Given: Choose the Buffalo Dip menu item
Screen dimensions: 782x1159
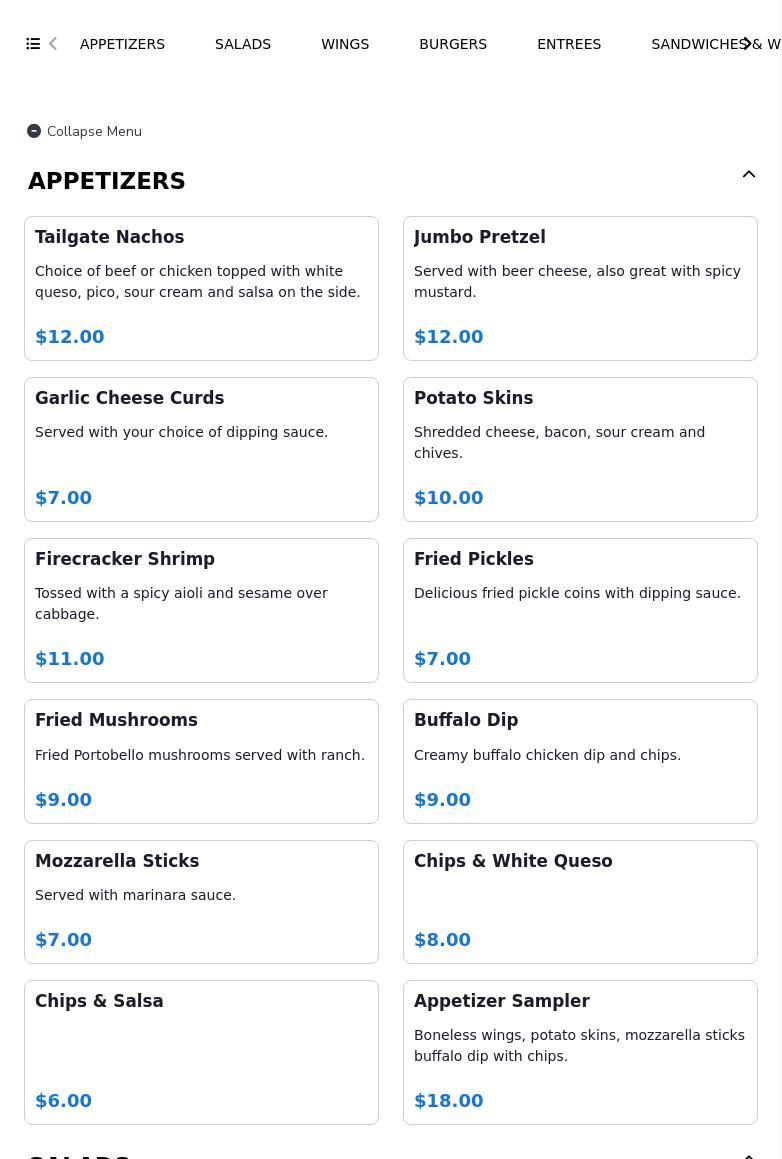Looking at the screenshot, I should (x=580, y=761).
